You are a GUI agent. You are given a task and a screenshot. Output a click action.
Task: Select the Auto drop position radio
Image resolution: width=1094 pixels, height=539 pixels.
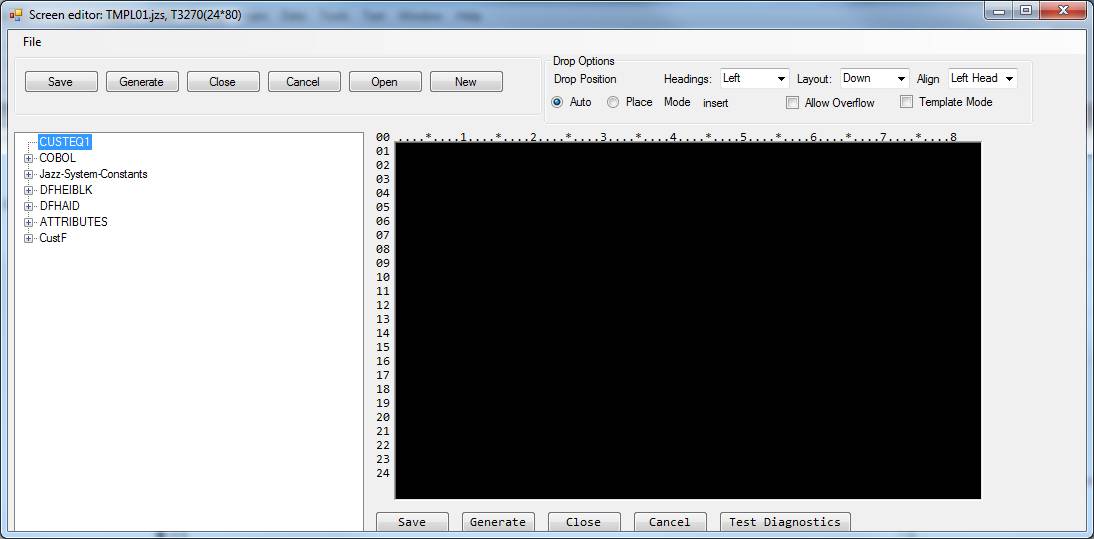[557, 102]
